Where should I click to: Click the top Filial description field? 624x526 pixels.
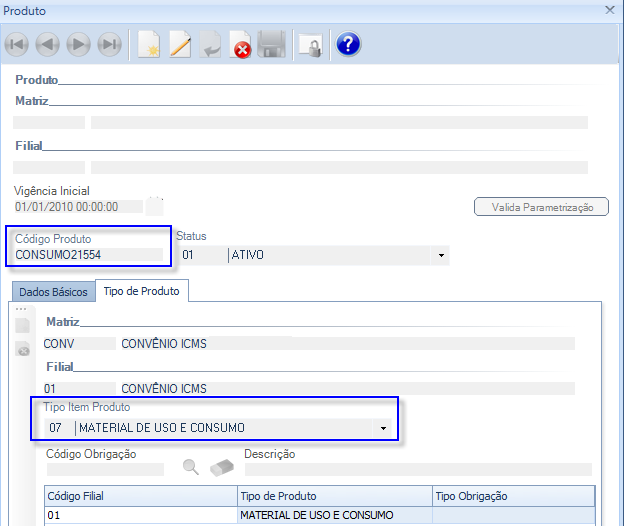339,168
